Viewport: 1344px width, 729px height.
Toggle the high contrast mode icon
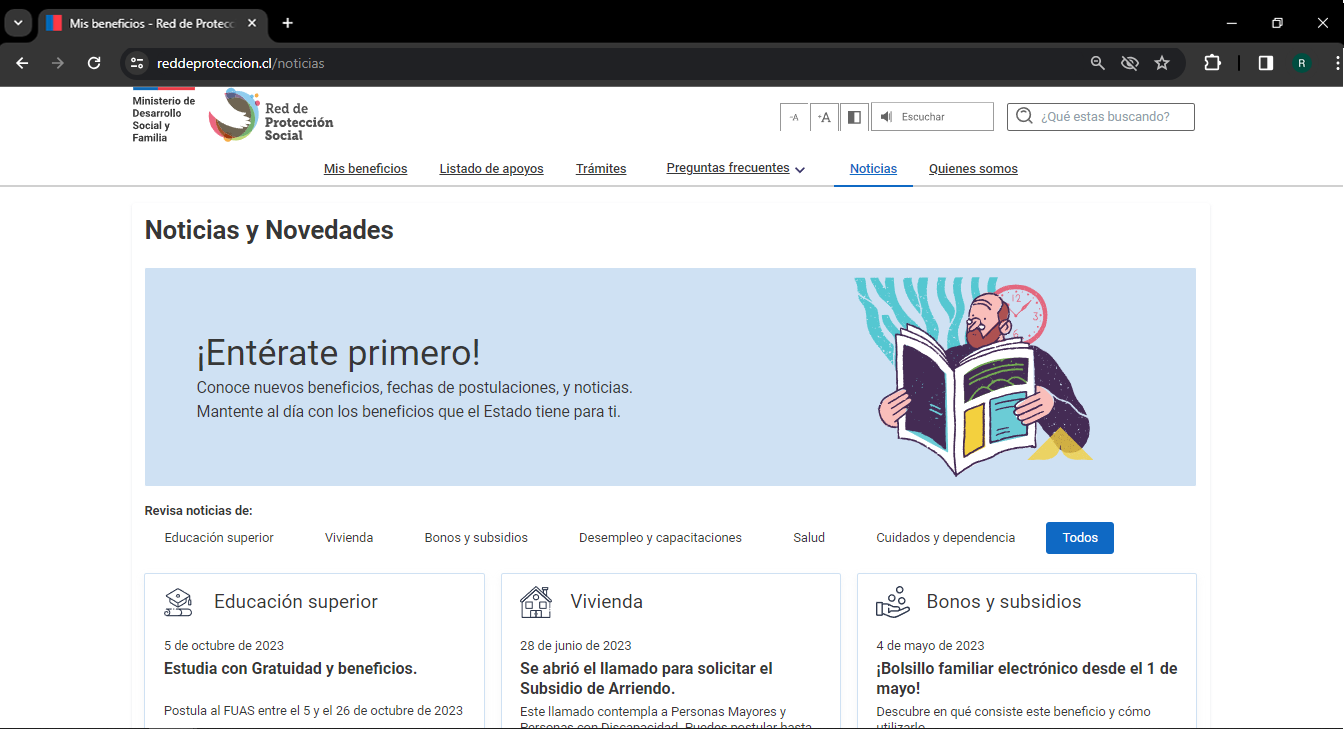[854, 117]
